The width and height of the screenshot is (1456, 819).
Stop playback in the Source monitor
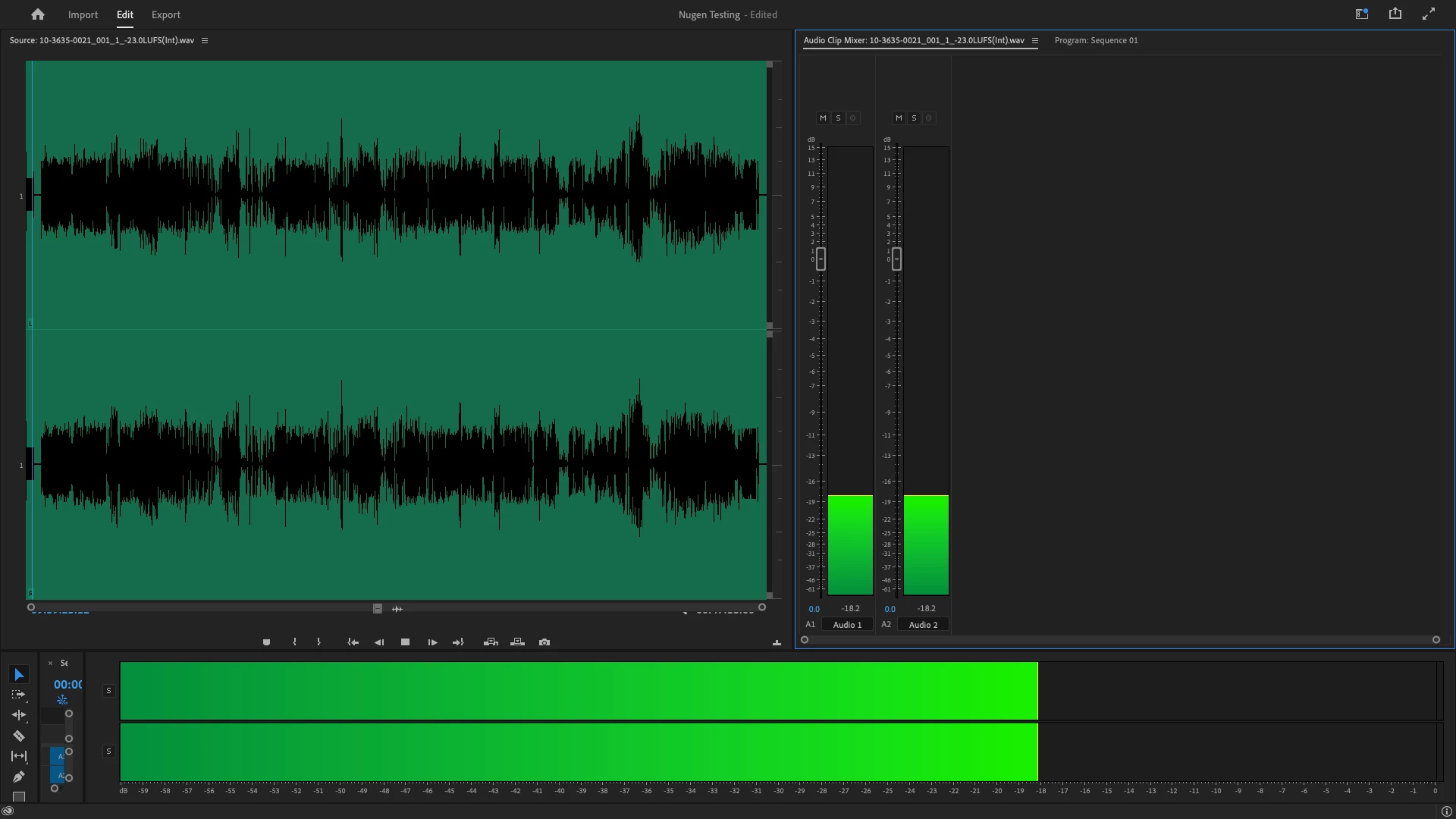coord(406,642)
